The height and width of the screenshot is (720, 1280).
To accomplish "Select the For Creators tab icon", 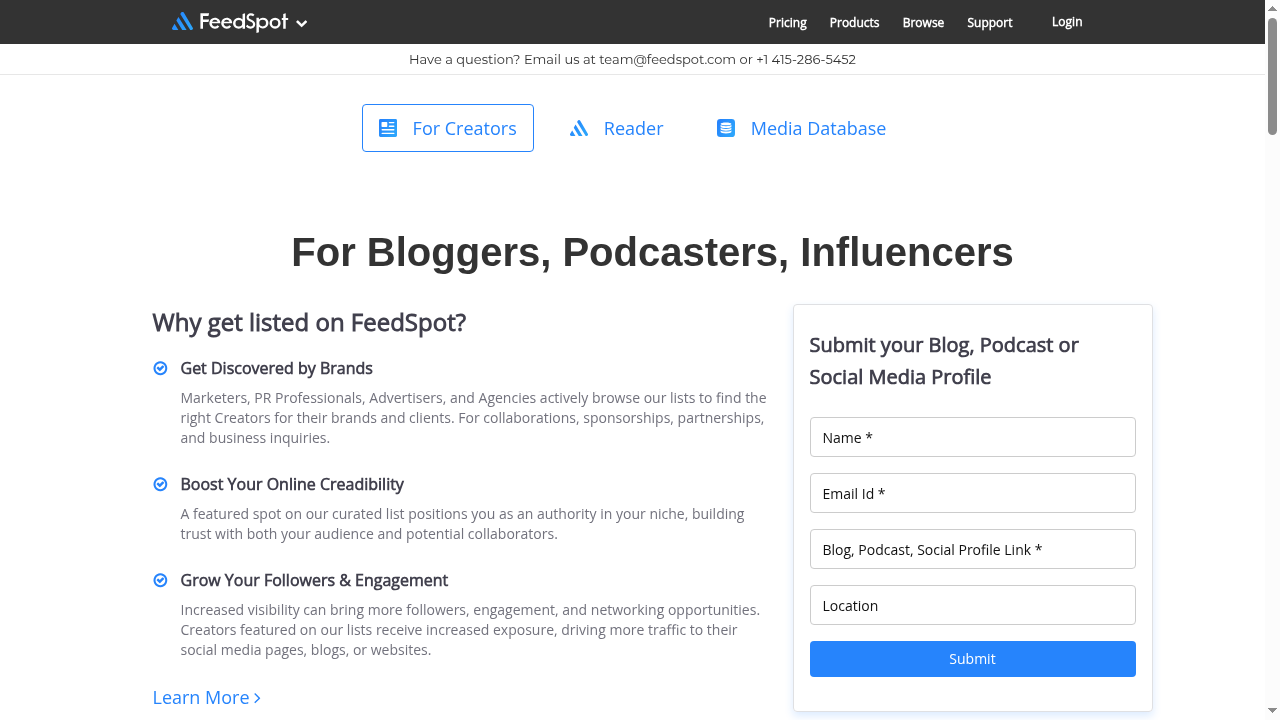I will tap(388, 128).
